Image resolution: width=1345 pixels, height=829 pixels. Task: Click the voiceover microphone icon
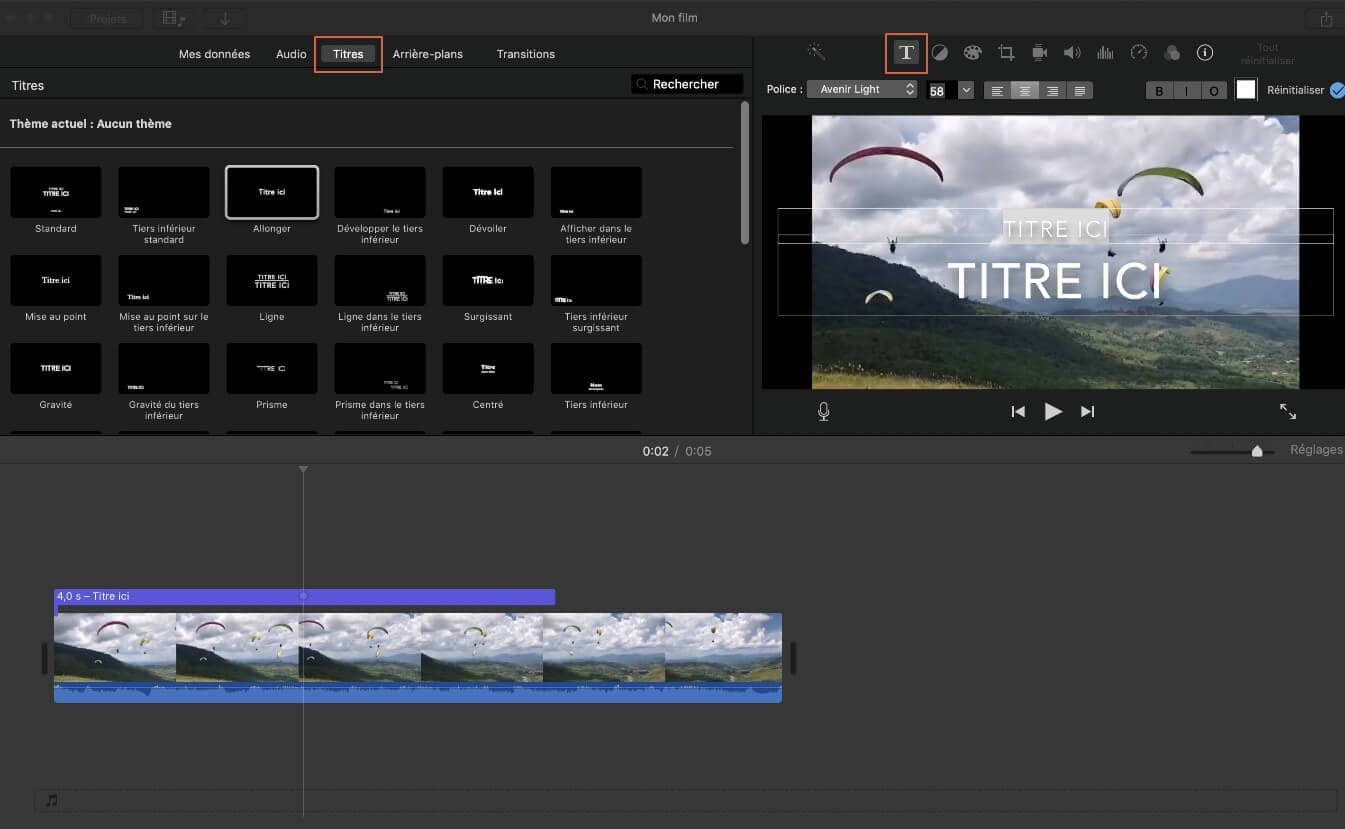coord(823,411)
